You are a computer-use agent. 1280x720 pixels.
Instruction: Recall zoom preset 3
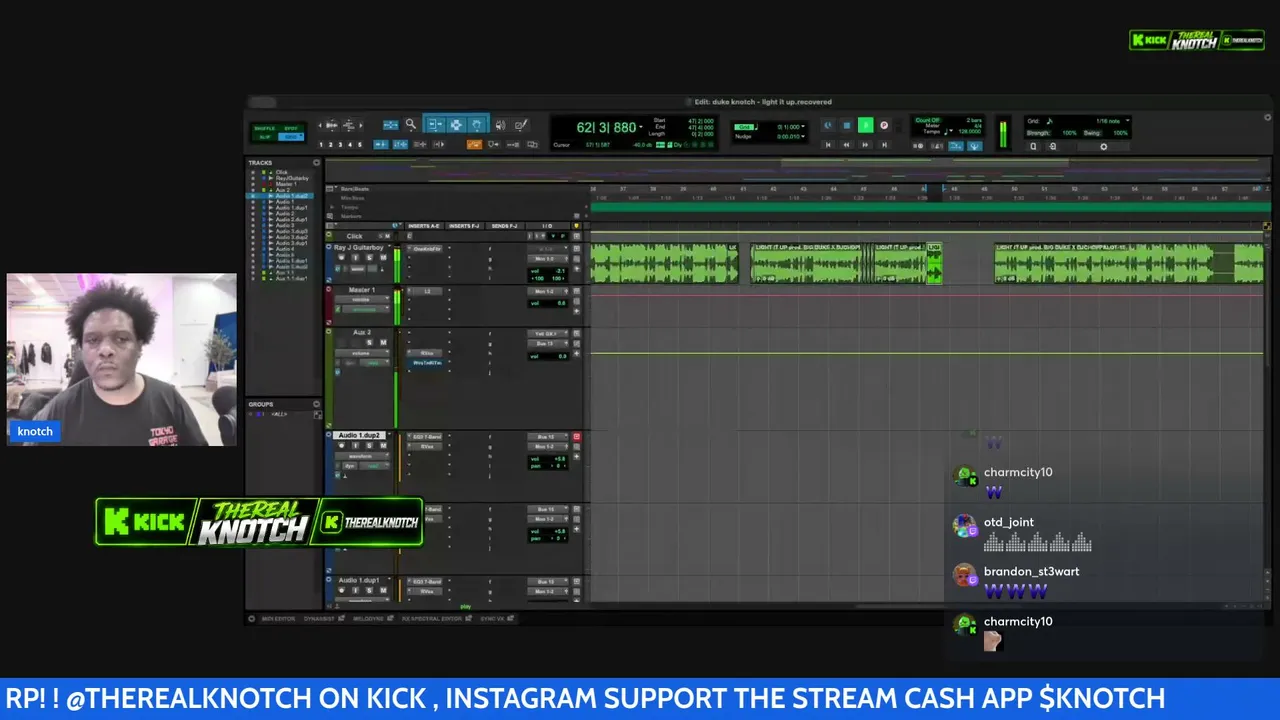(x=340, y=145)
